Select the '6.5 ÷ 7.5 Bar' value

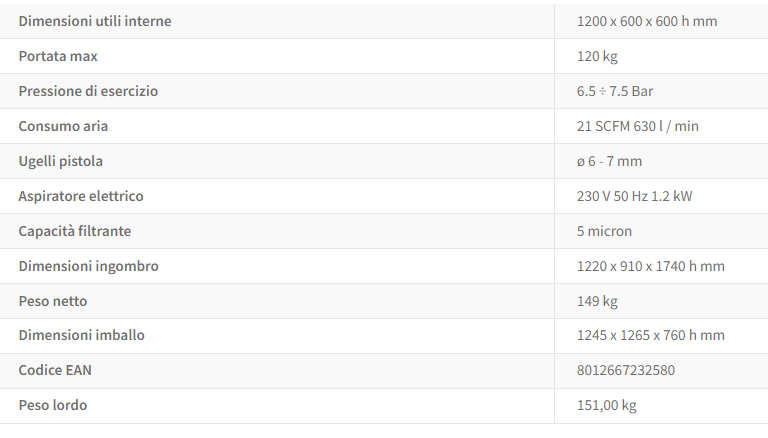click(x=615, y=91)
